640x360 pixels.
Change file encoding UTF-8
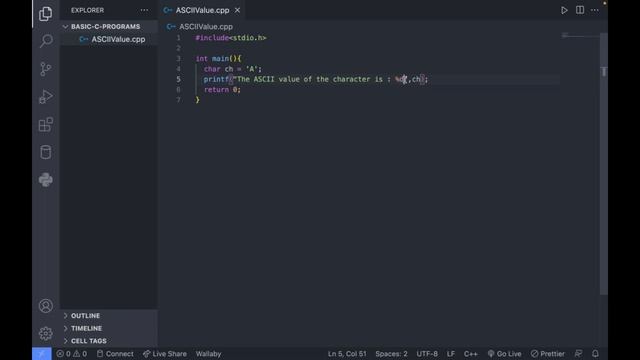click(x=427, y=353)
